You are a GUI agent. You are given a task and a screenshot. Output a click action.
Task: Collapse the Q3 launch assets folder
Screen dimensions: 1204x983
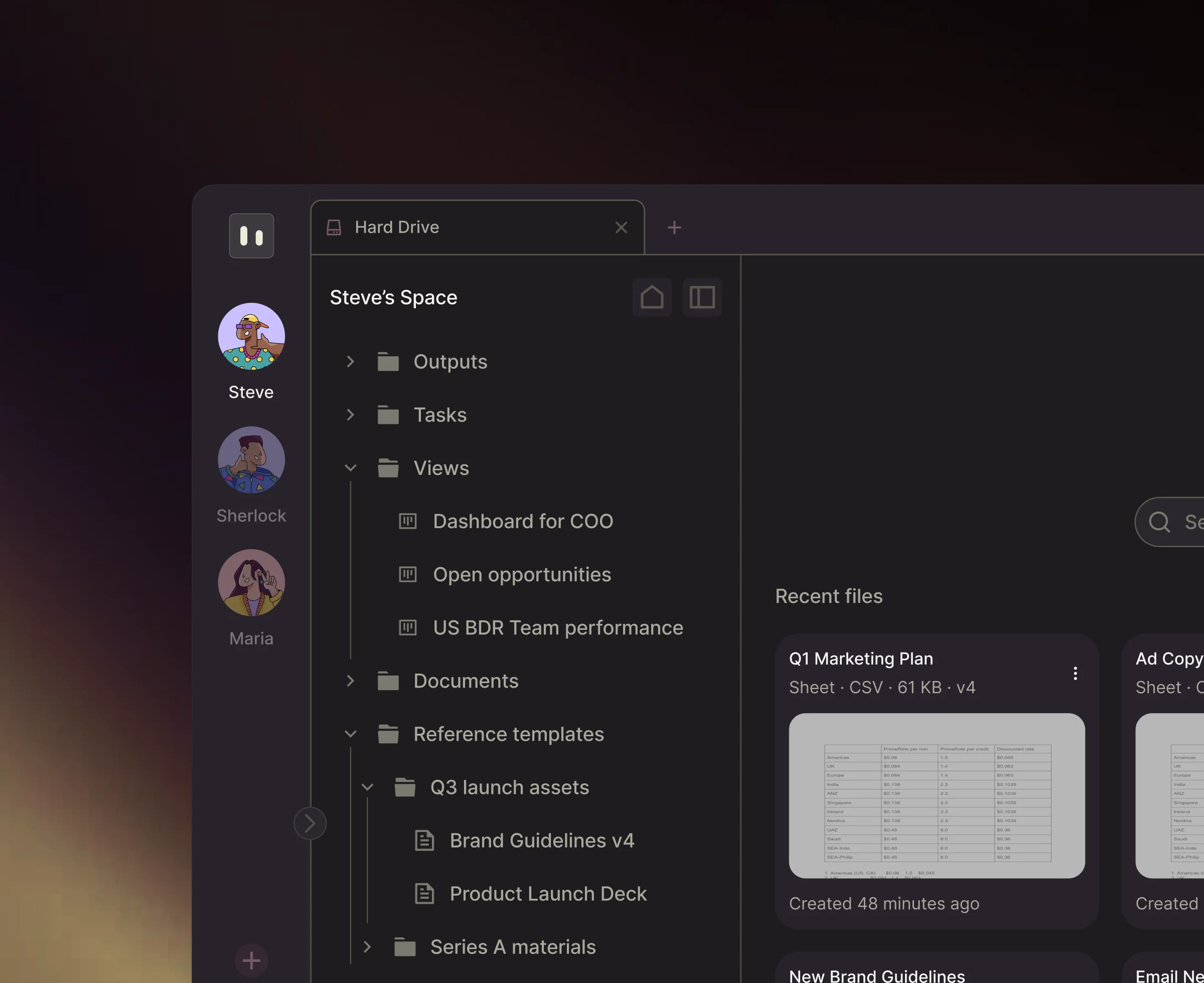tap(367, 787)
